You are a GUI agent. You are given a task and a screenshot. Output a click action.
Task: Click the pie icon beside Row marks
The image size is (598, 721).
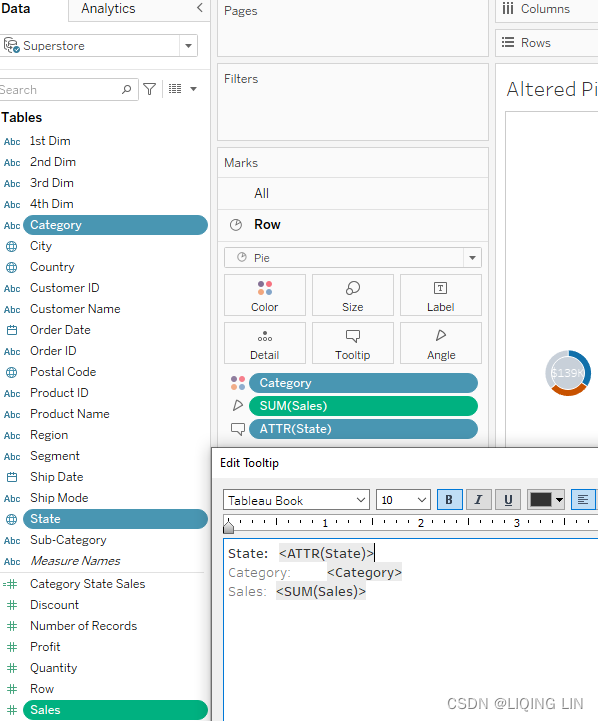pyautogui.click(x=236, y=225)
